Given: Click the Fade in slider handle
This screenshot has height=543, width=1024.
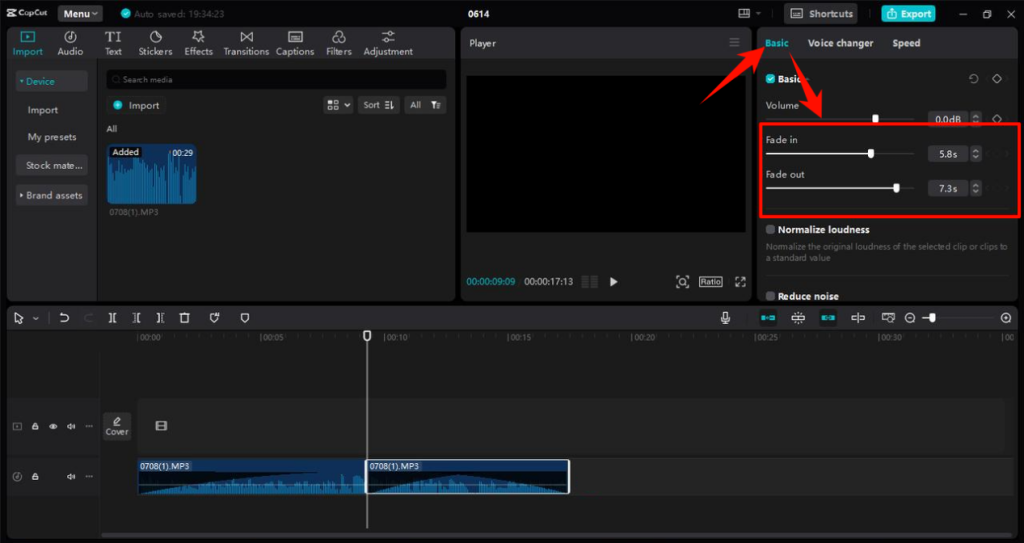Looking at the screenshot, I should click(871, 154).
